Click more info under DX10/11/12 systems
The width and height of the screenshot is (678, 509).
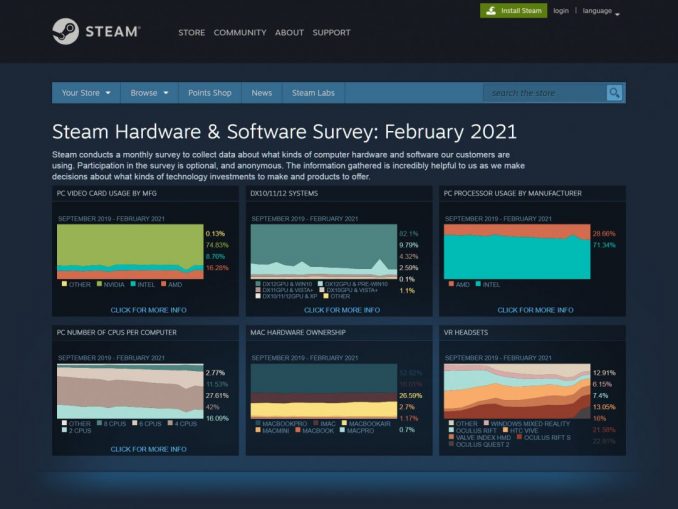342,310
